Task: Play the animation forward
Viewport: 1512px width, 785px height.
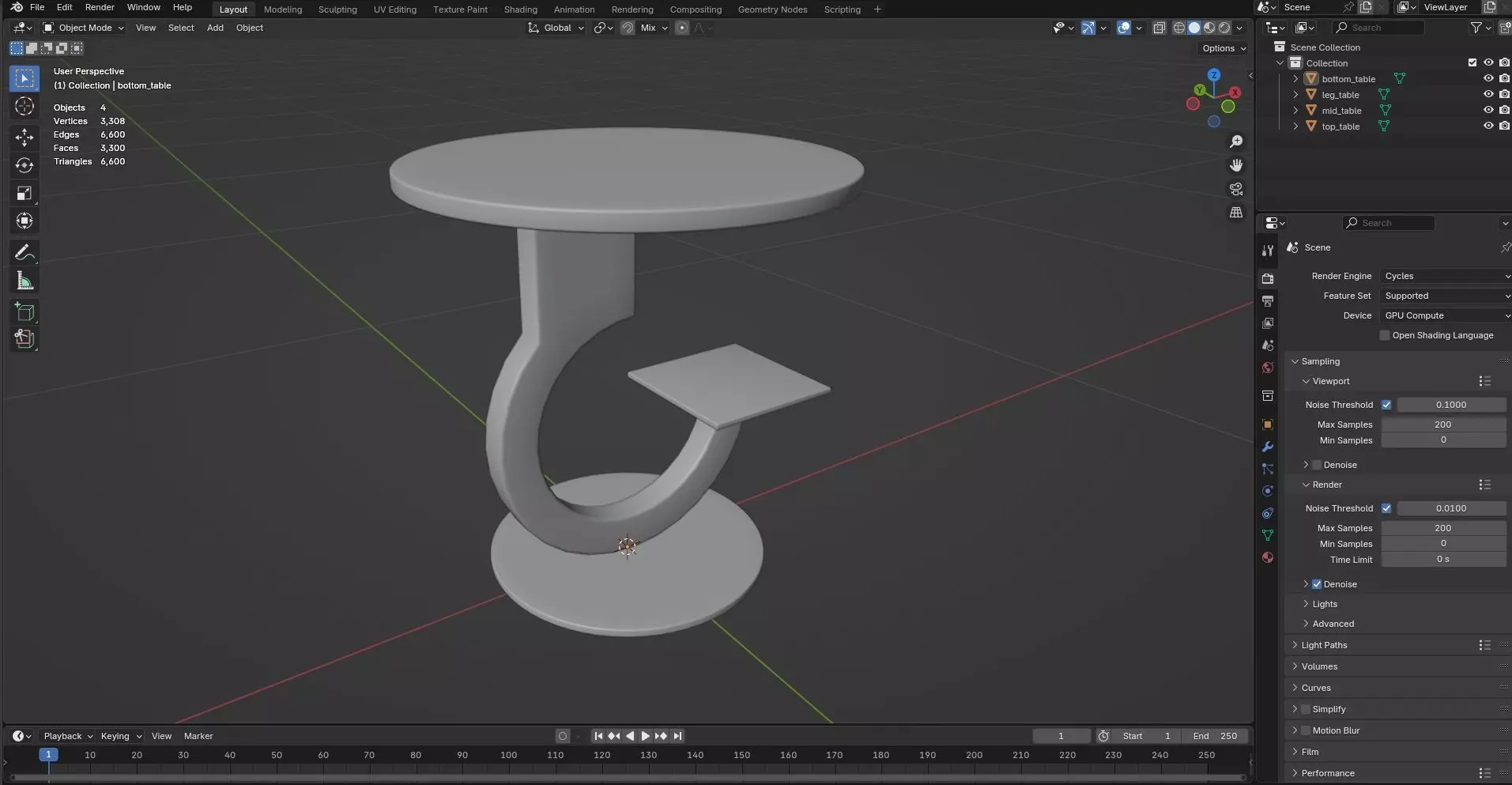Action: point(645,736)
